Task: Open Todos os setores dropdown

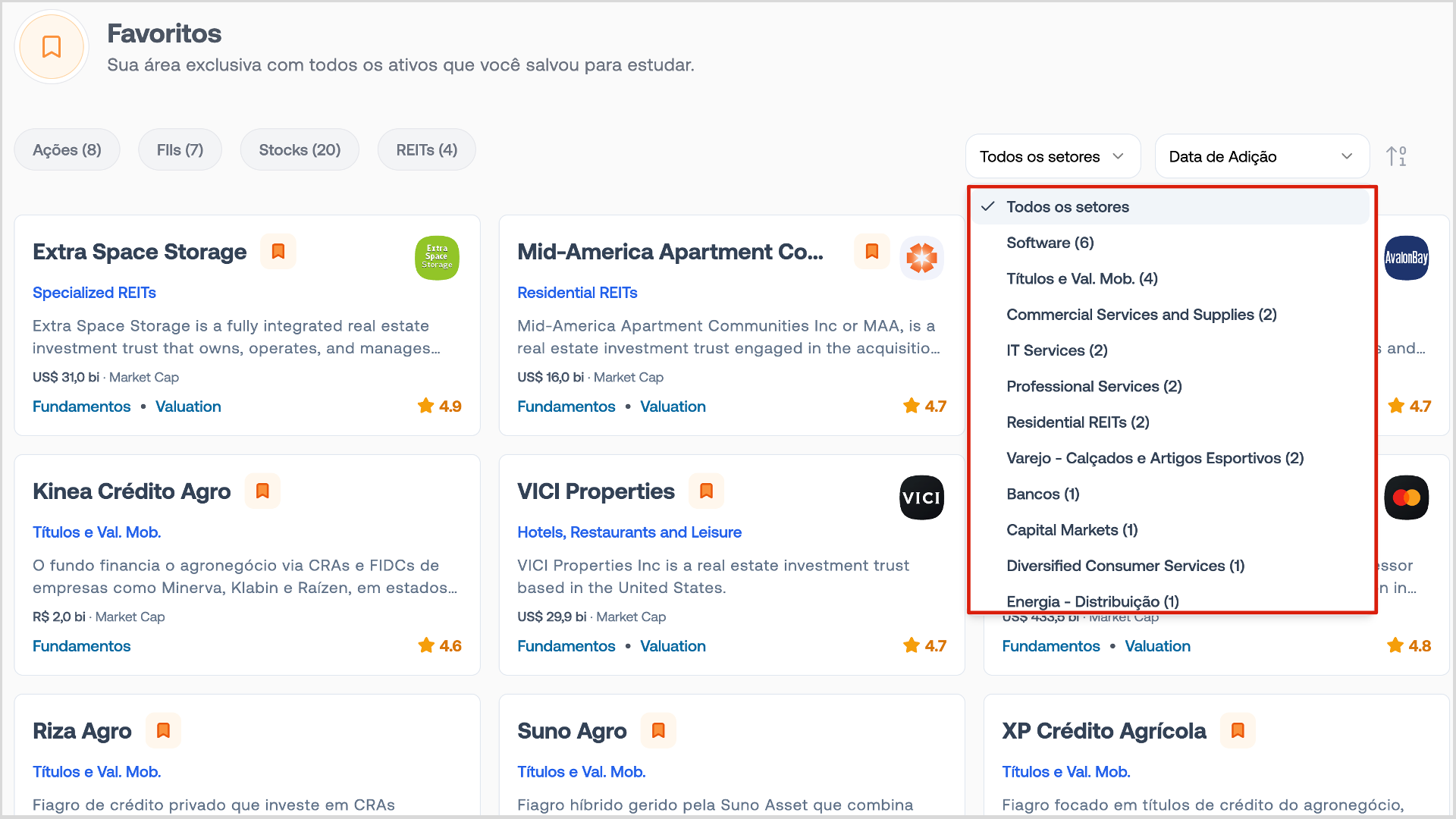Action: tap(1053, 157)
